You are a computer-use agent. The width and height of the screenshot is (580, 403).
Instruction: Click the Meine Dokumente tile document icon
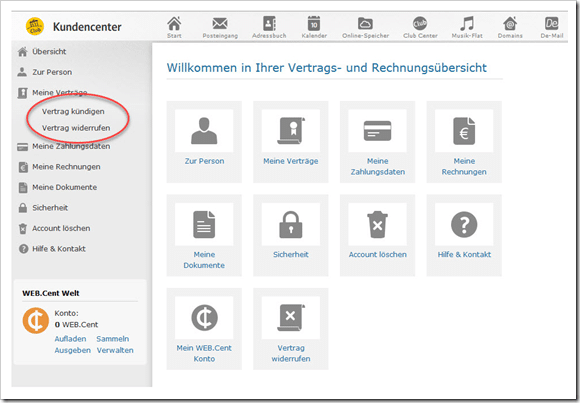point(204,224)
